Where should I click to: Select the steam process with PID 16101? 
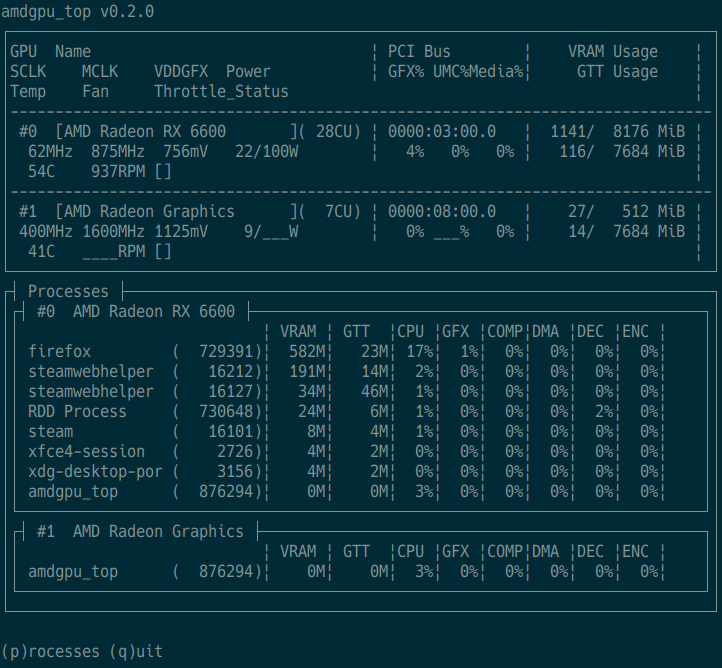50,432
